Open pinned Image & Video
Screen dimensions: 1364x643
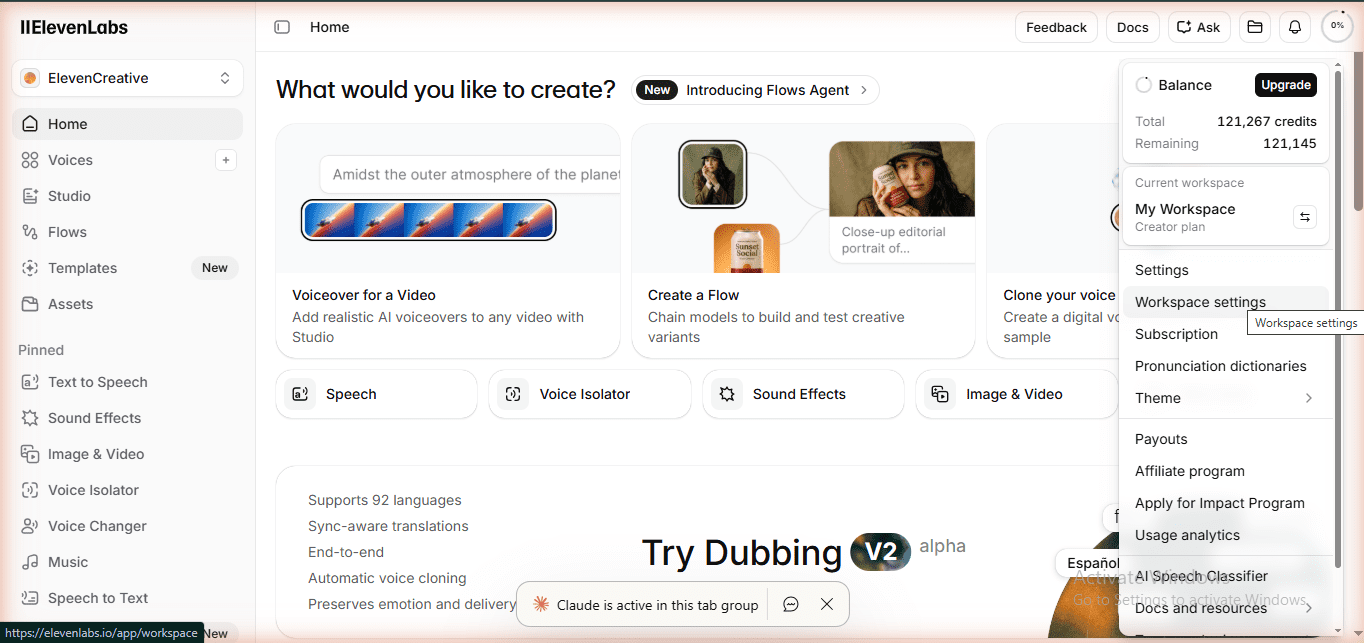pyautogui.click(x=127, y=454)
